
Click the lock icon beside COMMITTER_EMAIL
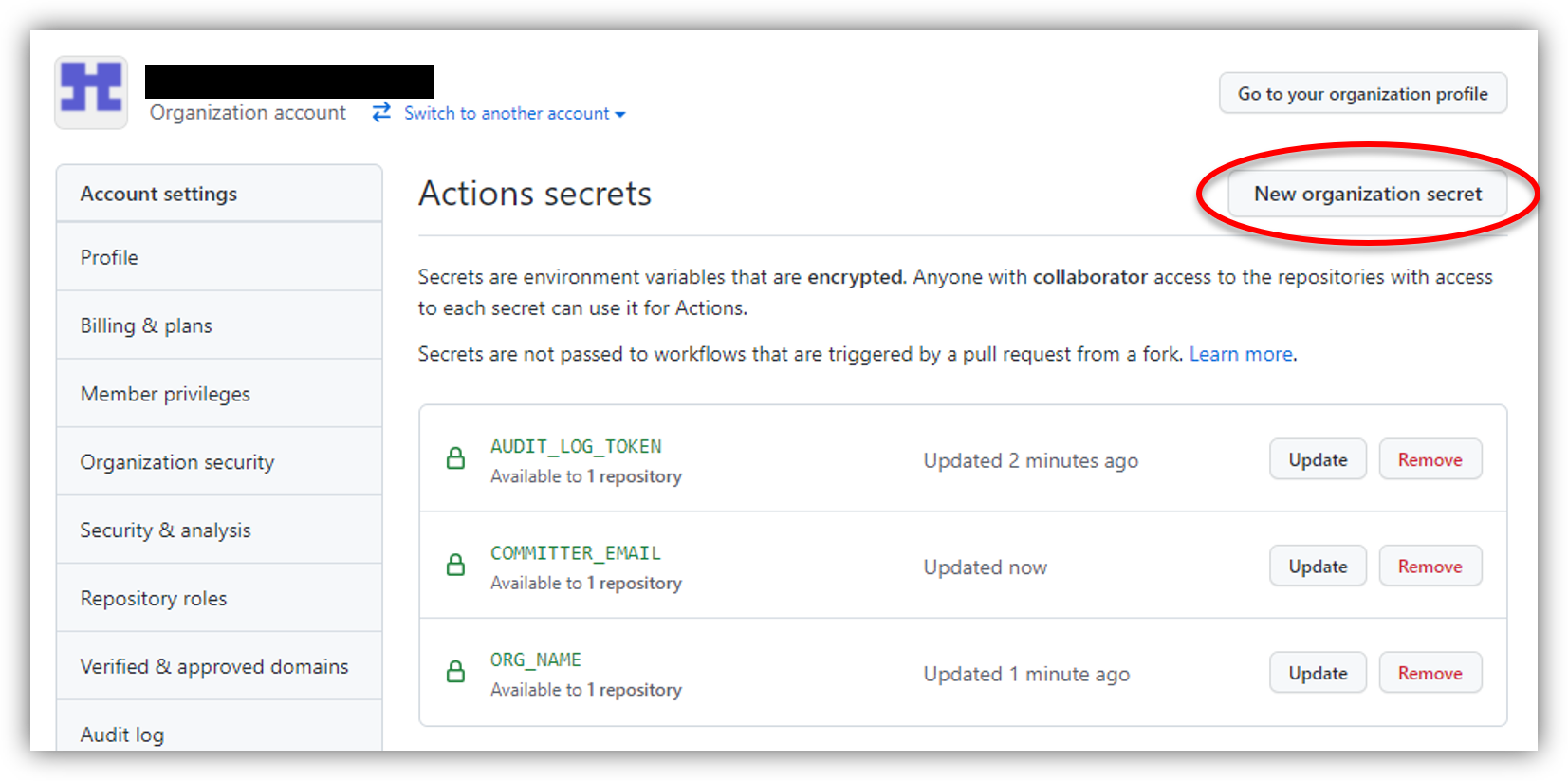point(456,565)
